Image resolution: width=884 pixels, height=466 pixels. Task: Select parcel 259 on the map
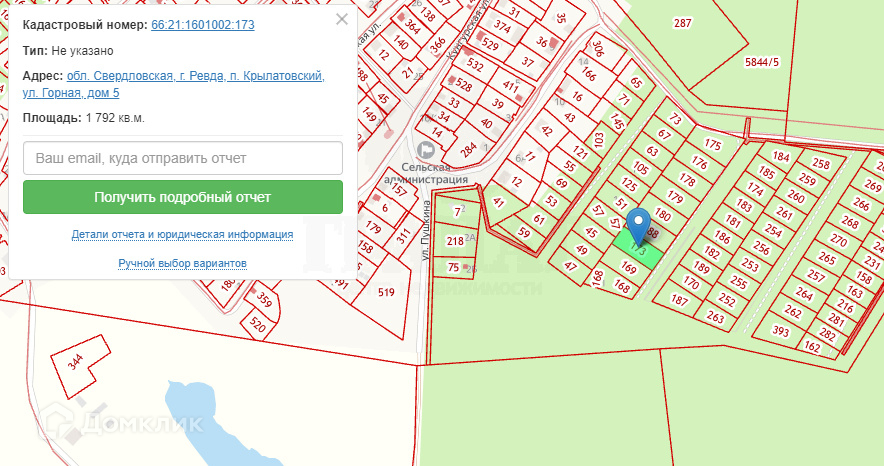(807, 180)
